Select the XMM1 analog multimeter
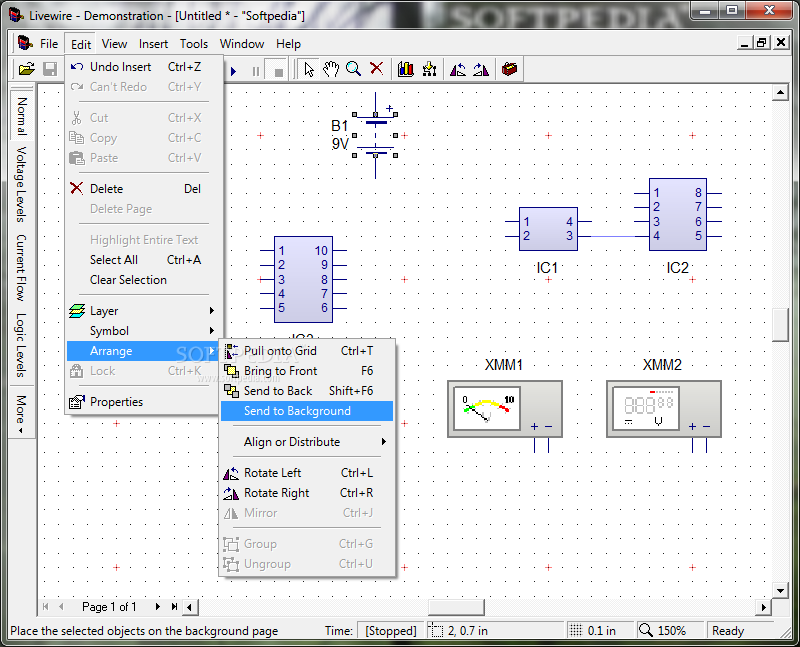Image resolution: width=800 pixels, height=647 pixels. click(x=505, y=409)
